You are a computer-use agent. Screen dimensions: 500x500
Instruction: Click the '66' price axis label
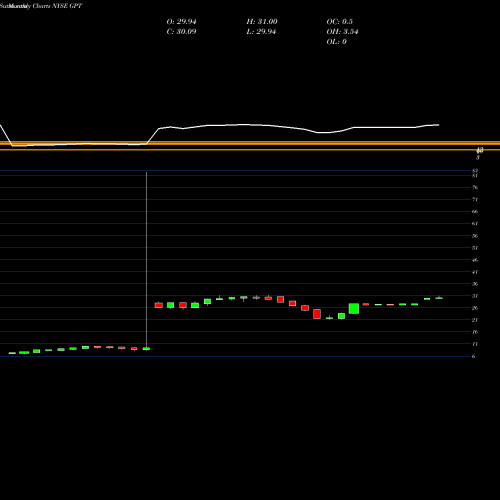click(x=475, y=211)
